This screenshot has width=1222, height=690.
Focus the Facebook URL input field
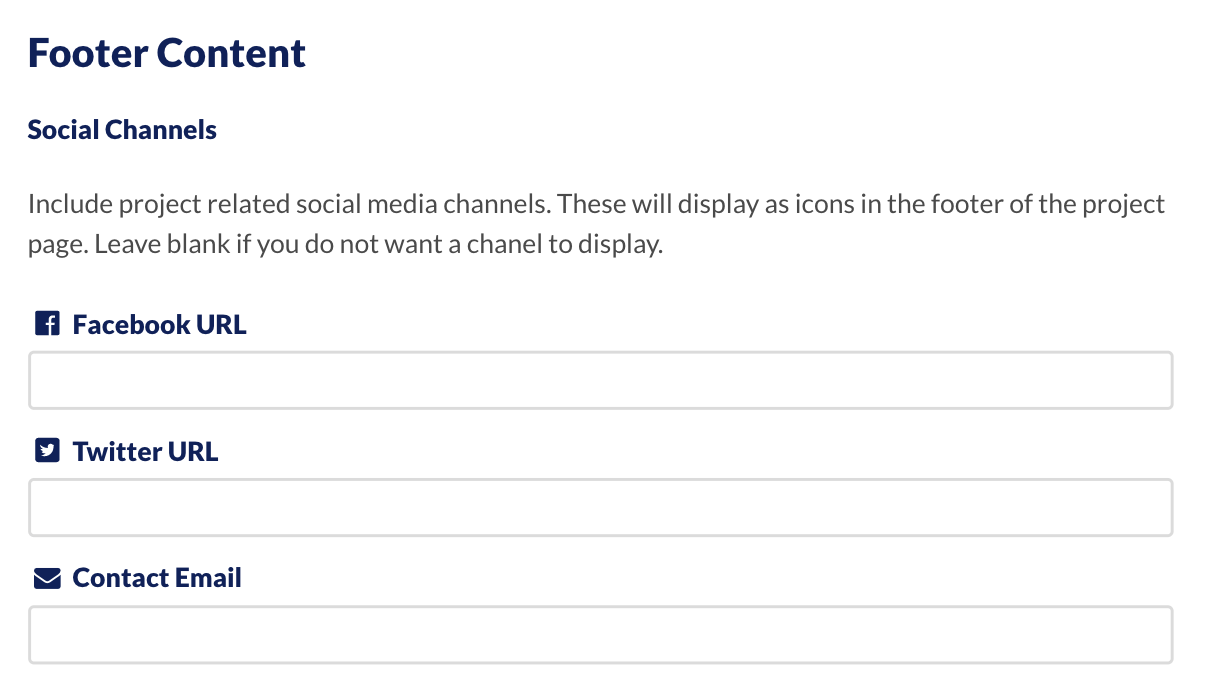(x=600, y=380)
